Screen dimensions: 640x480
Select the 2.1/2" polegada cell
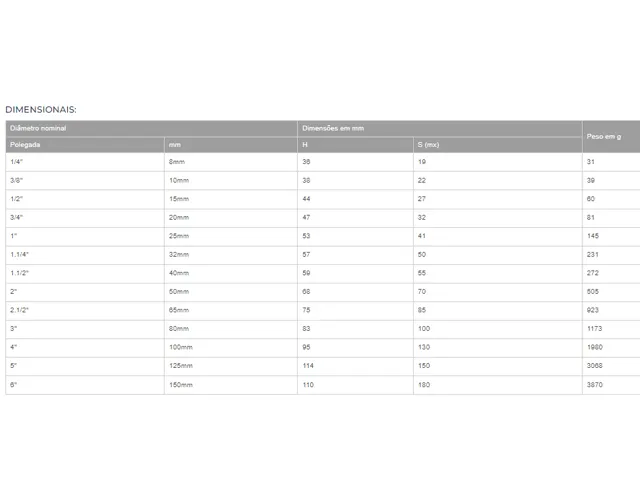(85, 310)
